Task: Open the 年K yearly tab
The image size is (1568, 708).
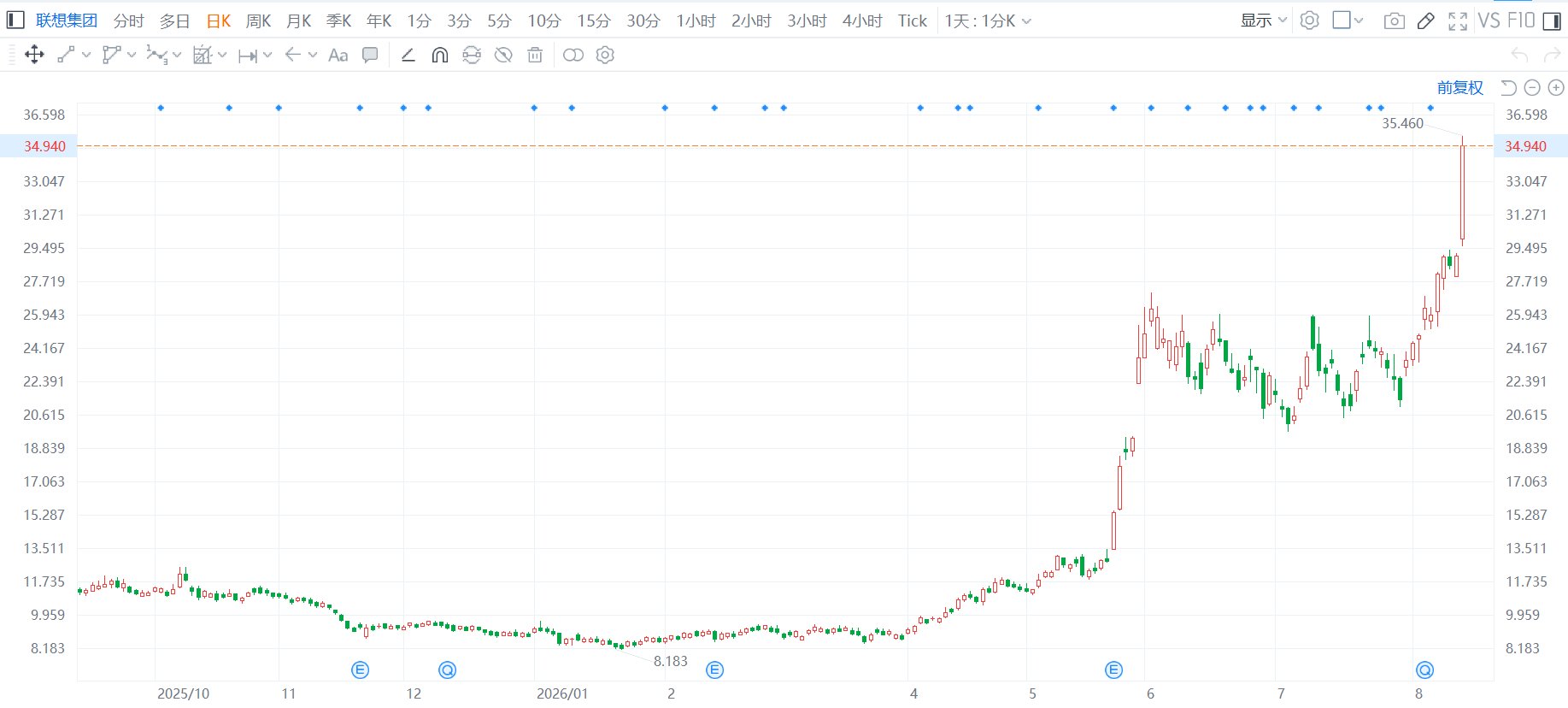Action: click(x=379, y=21)
